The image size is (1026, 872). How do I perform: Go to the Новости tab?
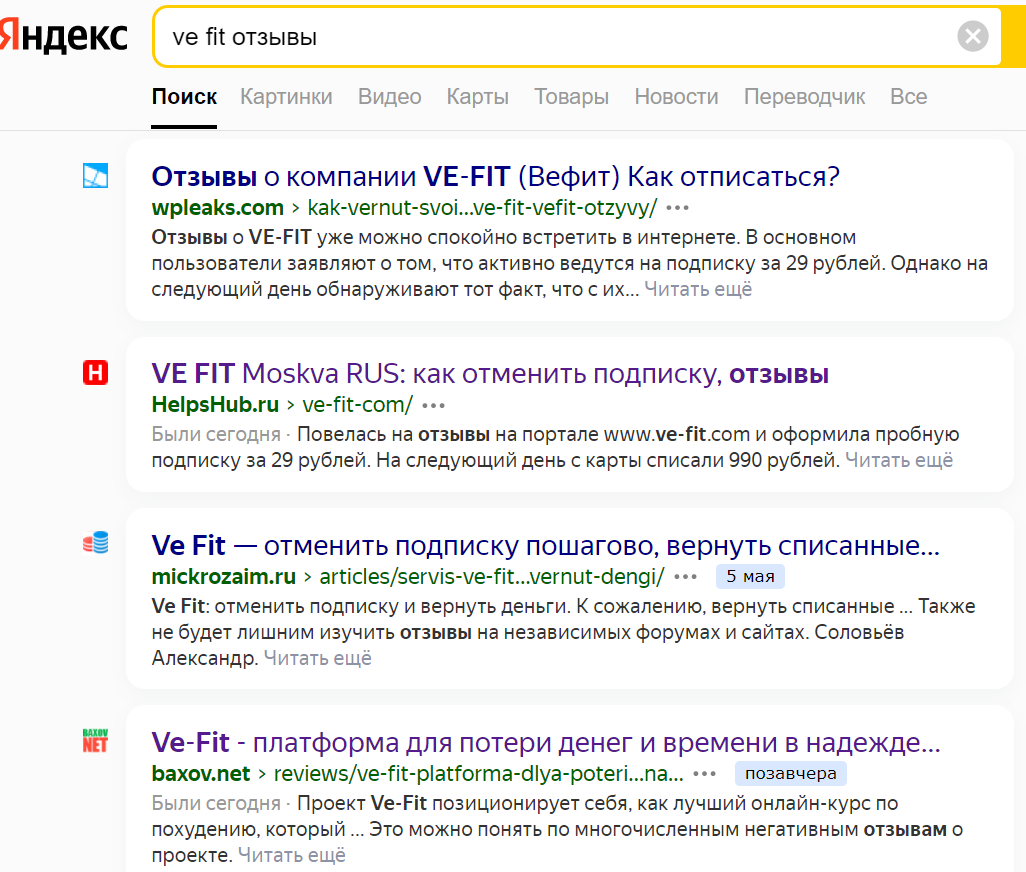click(676, 97)
